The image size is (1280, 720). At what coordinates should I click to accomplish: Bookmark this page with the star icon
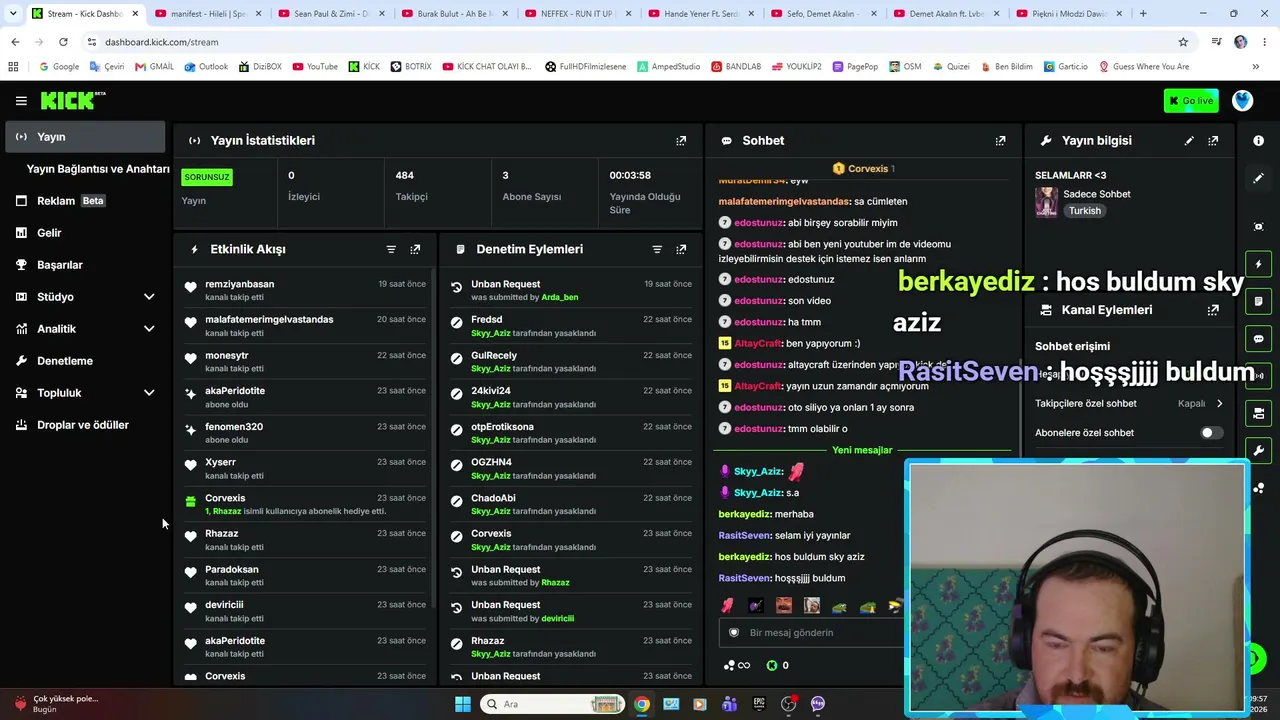1183,42
